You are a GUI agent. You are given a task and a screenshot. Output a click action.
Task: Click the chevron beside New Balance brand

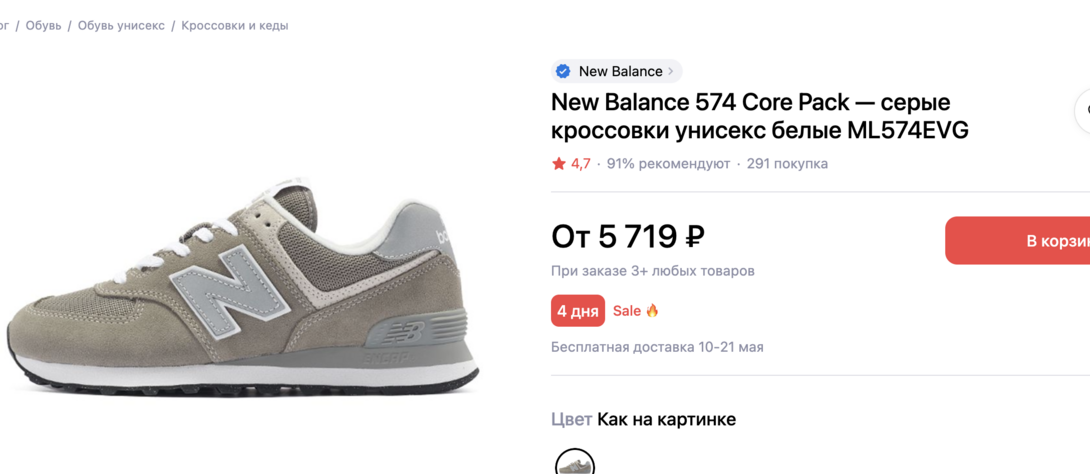click(x=671, y=71)
